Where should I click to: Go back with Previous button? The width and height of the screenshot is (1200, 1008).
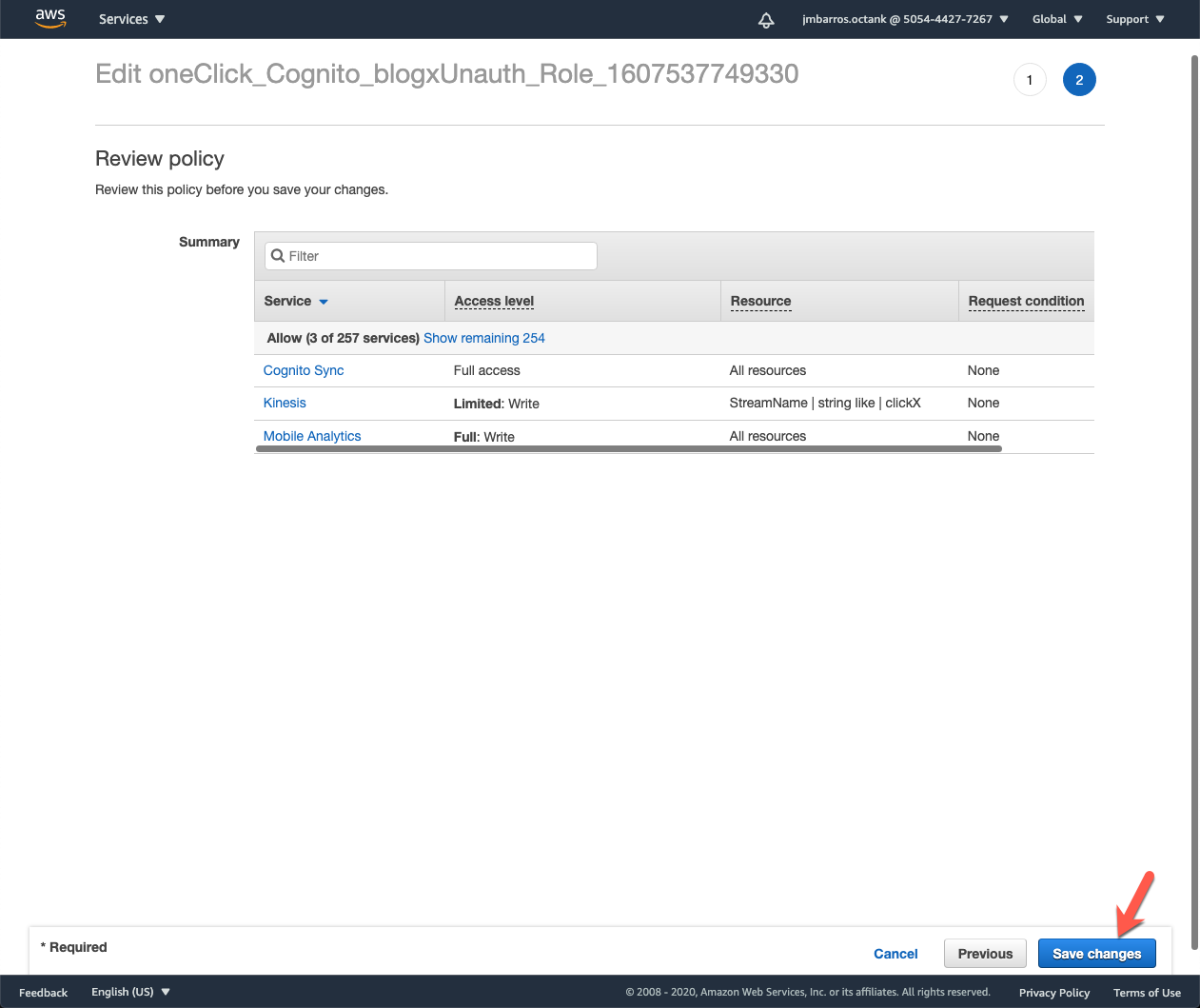[985, 954]
